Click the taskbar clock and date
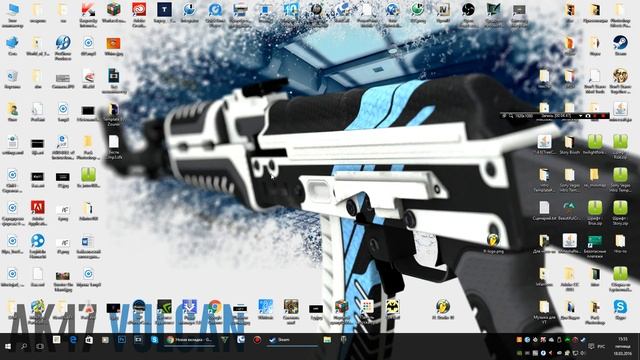Screen dimensions: 640x360 click(623, 346)
